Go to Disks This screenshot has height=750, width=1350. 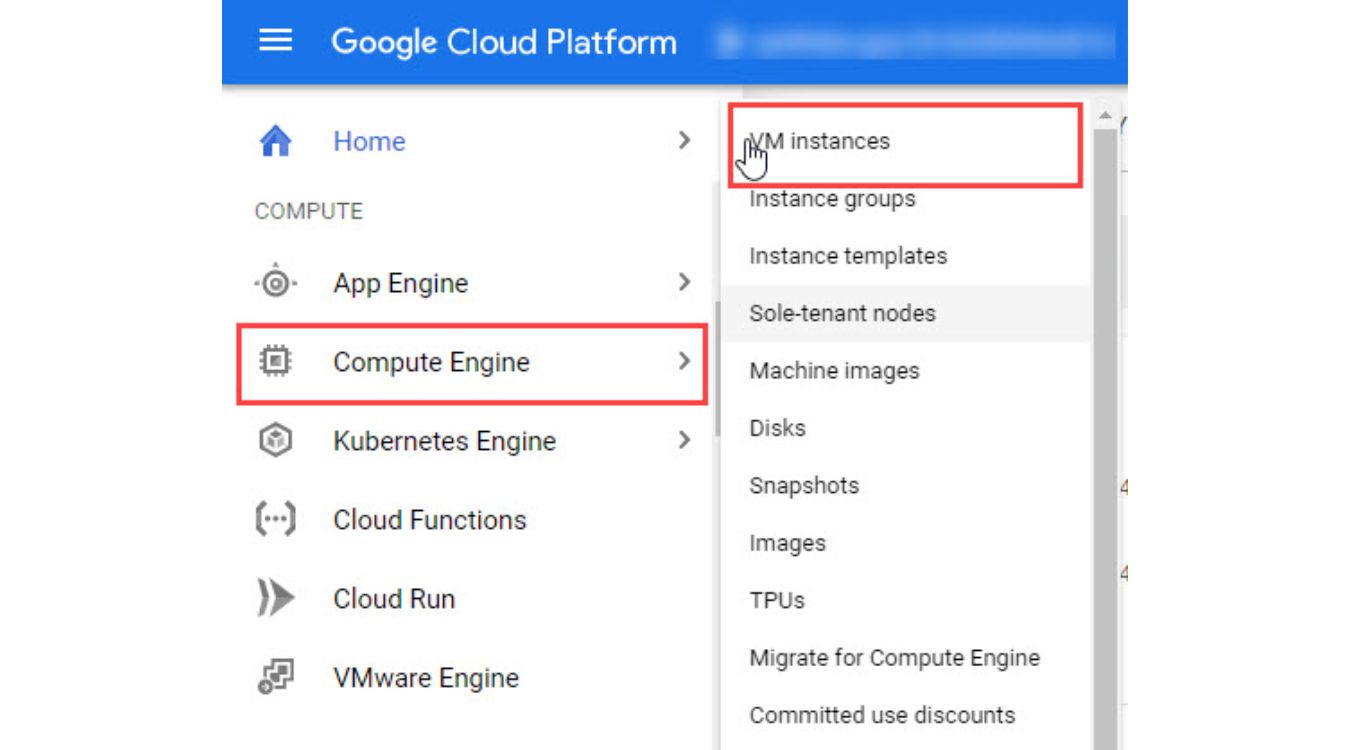(777, 428)
